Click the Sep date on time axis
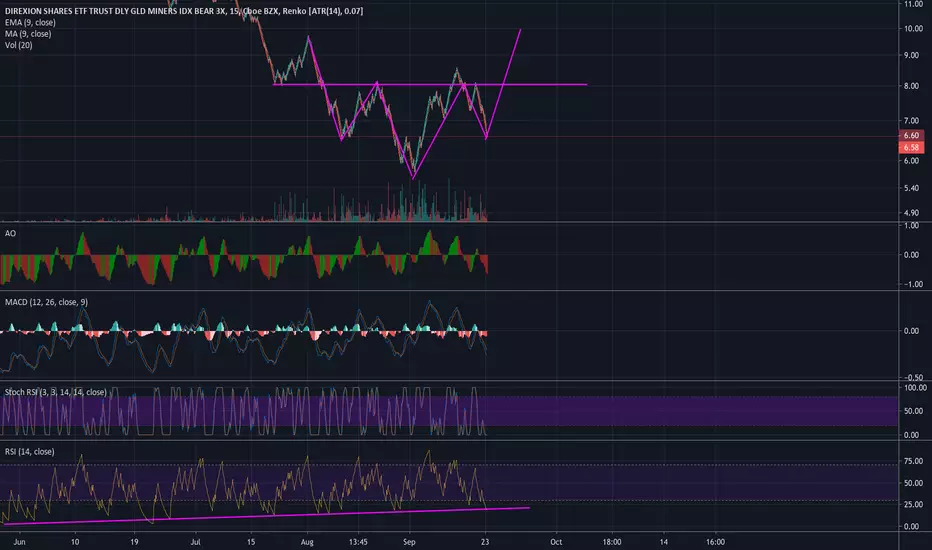This screenshot has width=932, height=550. click(409, 542)
